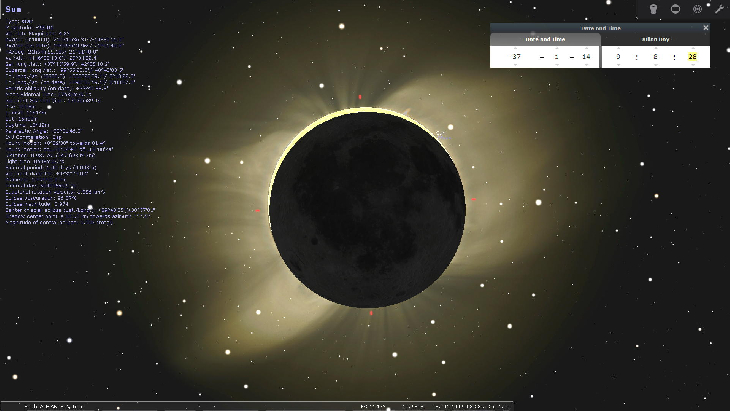Viewport: 730px width, 411px height.
Task: Click the bucket icon in top toolbar
Action: point(653,9)
